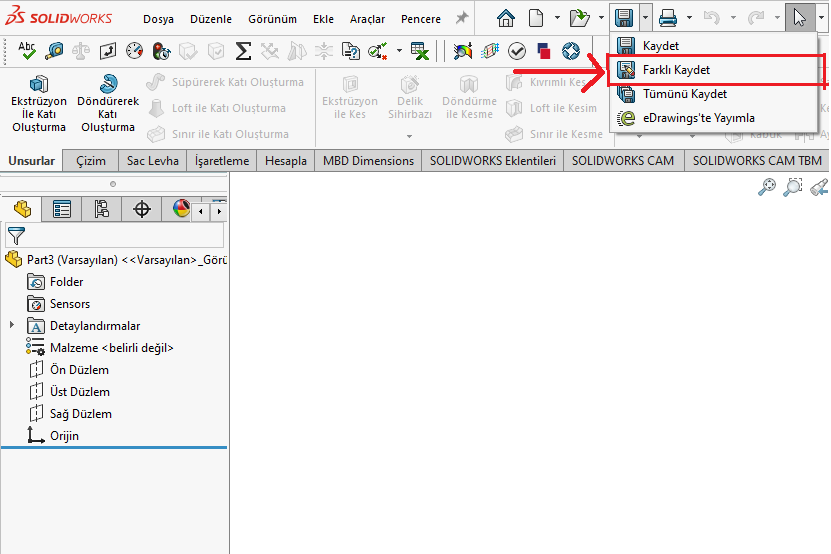Select Ekstrüzyon İle Katı Oluşturma tool
The height and width of the screenshot is (554, 831).
point(38,104)
